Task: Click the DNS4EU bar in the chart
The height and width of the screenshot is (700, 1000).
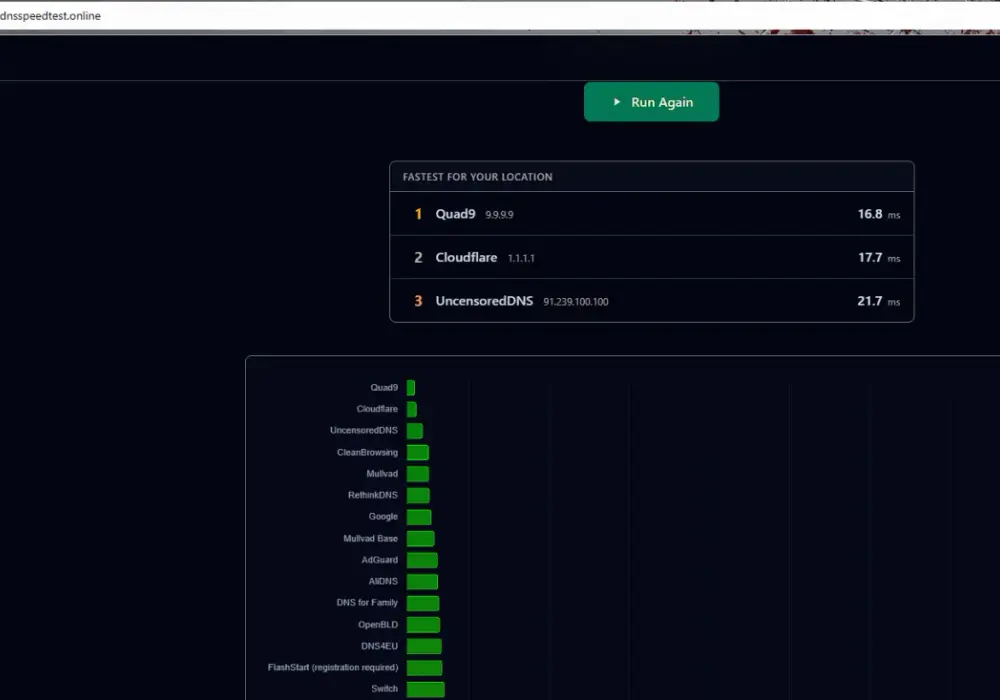Action: click(424, 646)
